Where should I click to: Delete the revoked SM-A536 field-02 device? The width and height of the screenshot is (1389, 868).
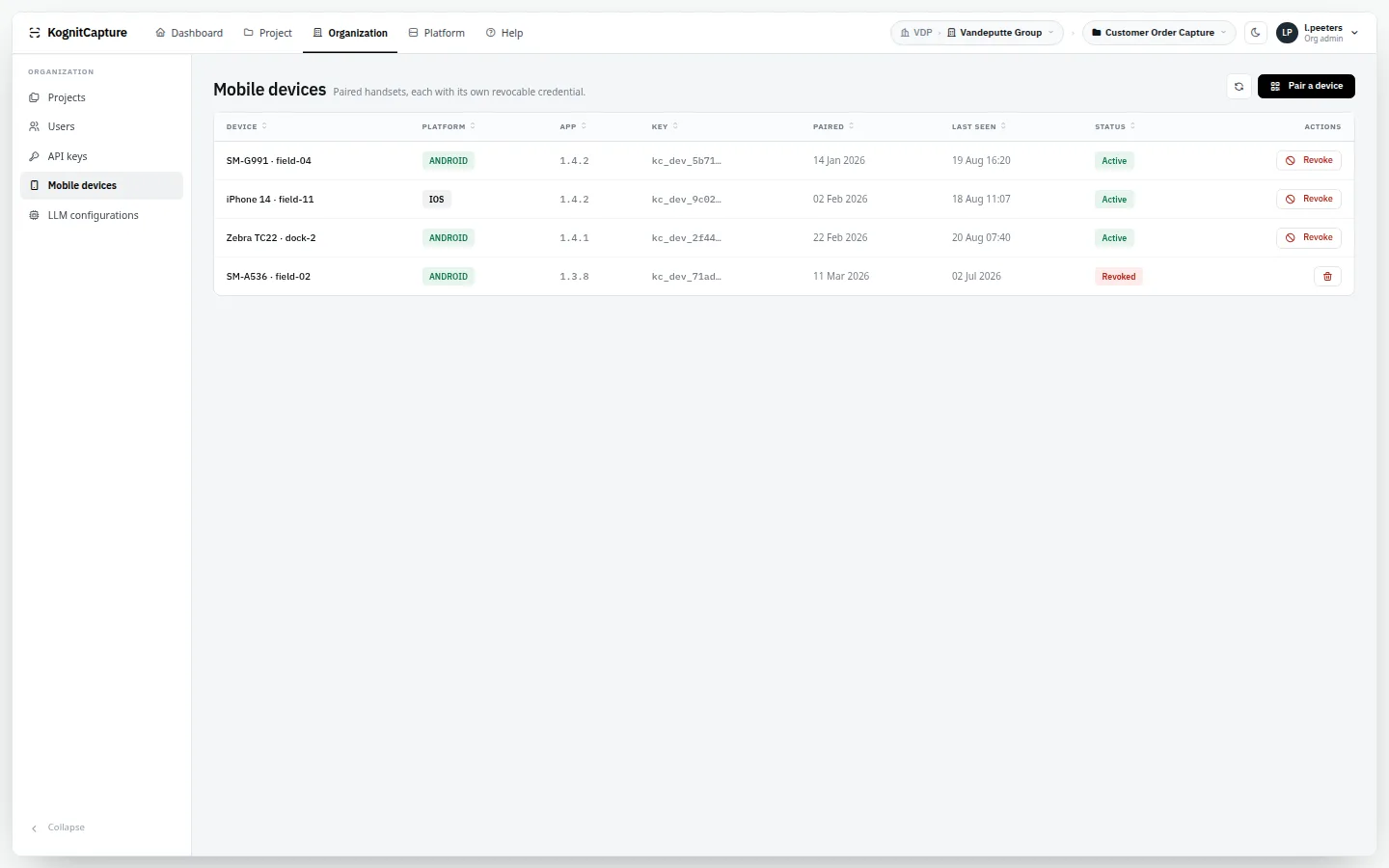tap(1327, 277)
